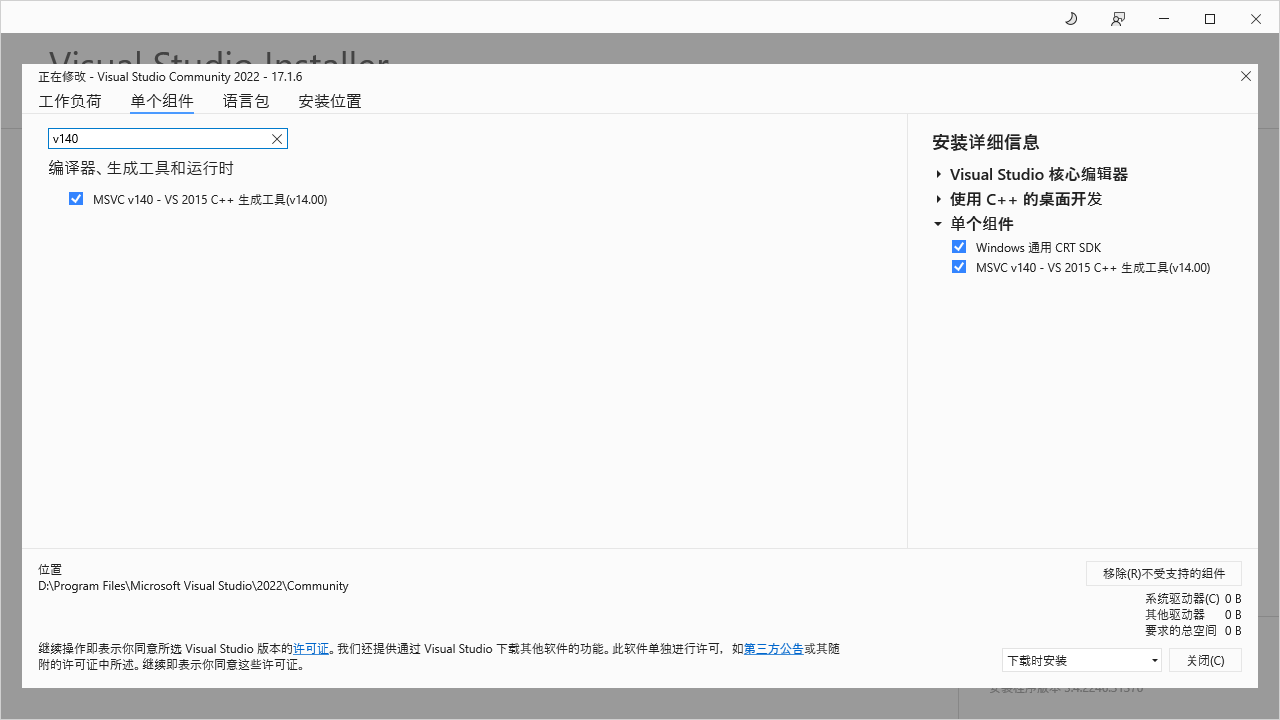The image size is (1280, 720).
Task: Open the 许可证 link
Action: pos(311,649)
